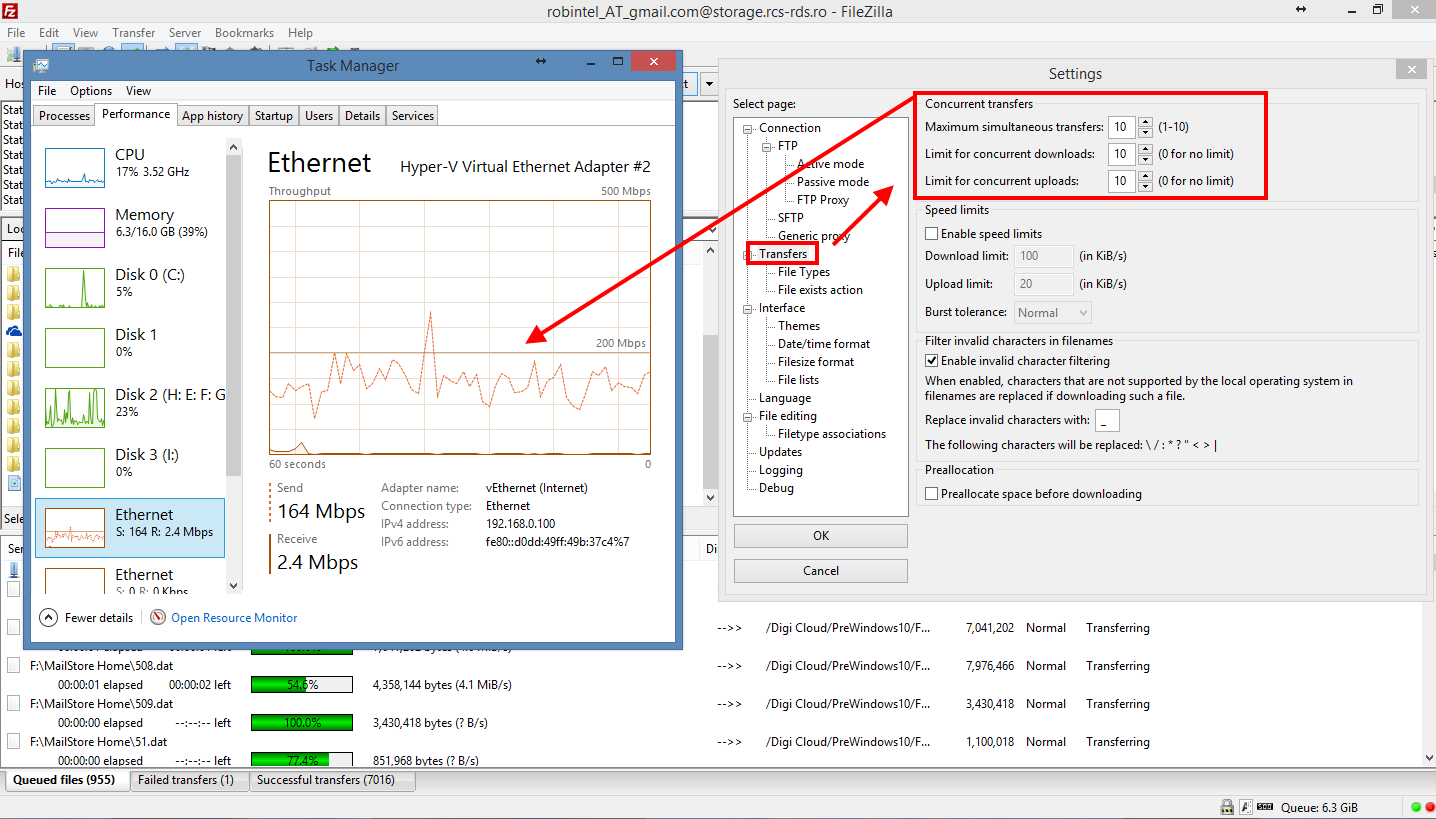
Task: Collapse the Interface tree node
Action: [747, 308]
